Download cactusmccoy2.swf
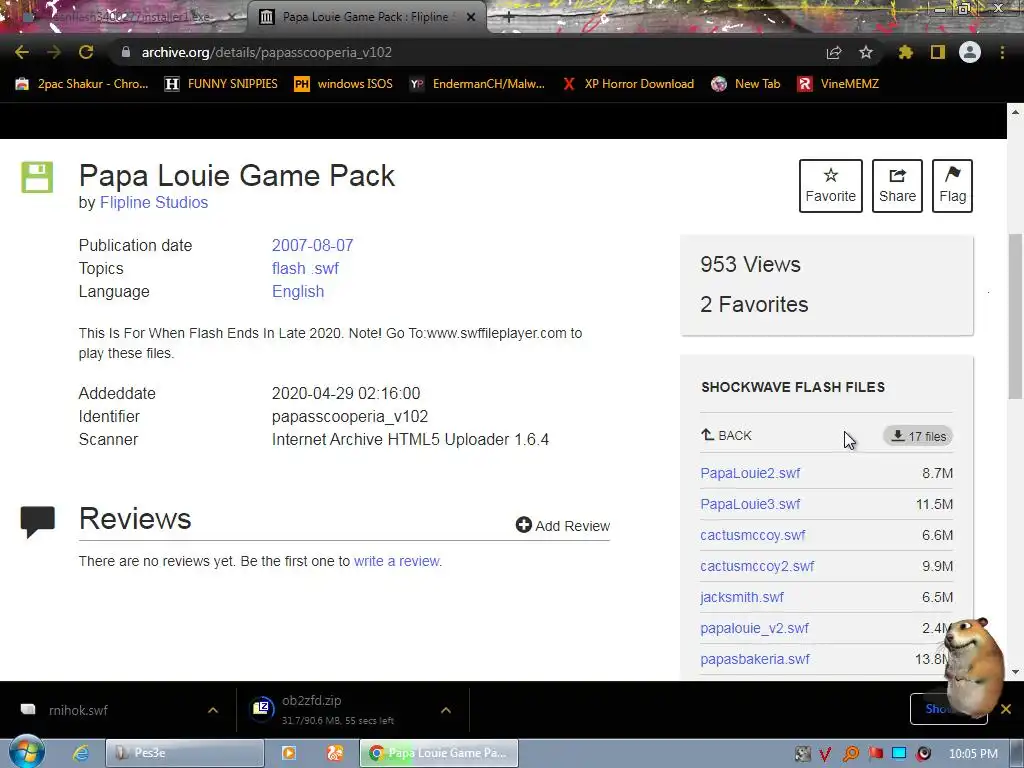Image resolution: width=1024 pixels, height=768 pixels. pos(757,566)
